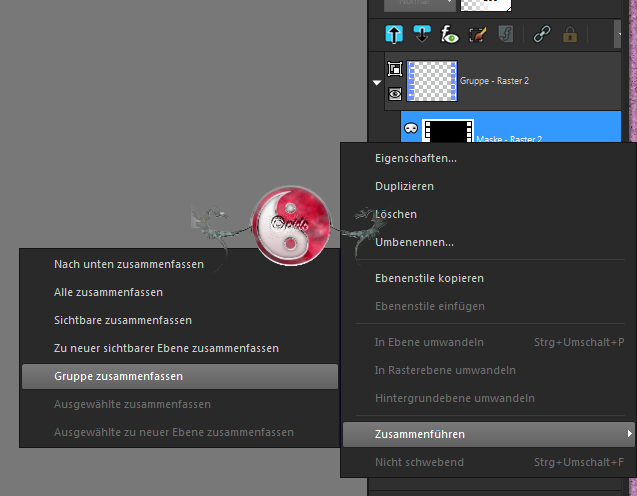
Task: Select Eigenschaften... from context menu
Action: 416,158
